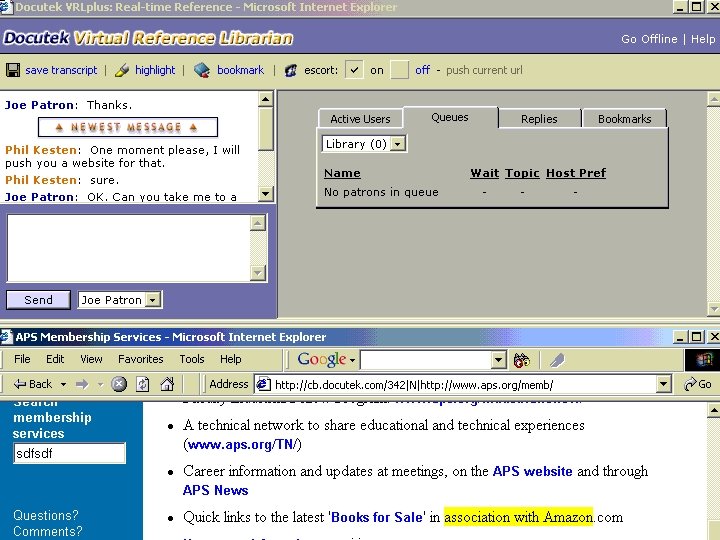This screenshot has height=540, width=720.
Task: Click the push current url link
Action: pos(484,70)
